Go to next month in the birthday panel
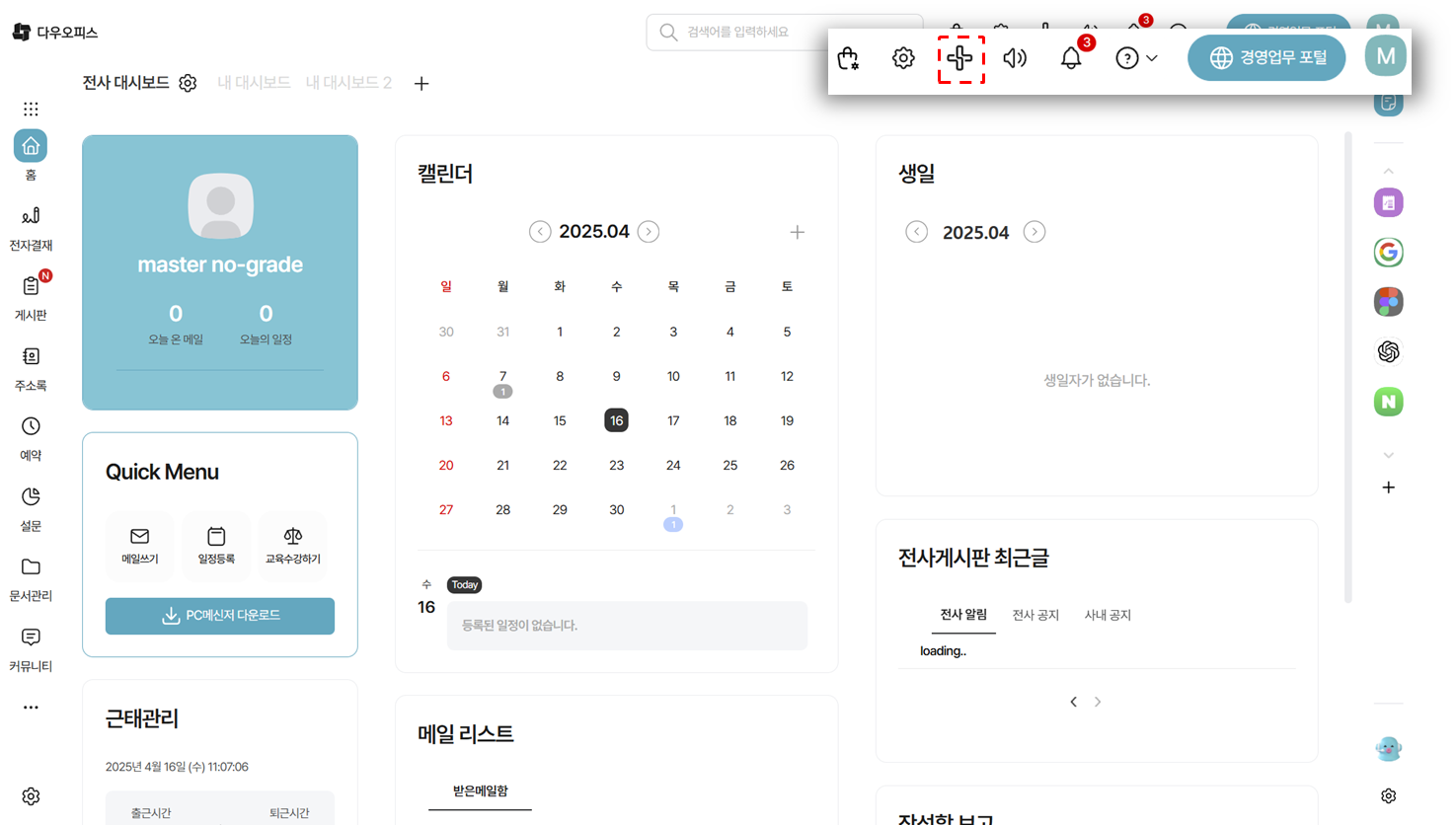 1034,231
